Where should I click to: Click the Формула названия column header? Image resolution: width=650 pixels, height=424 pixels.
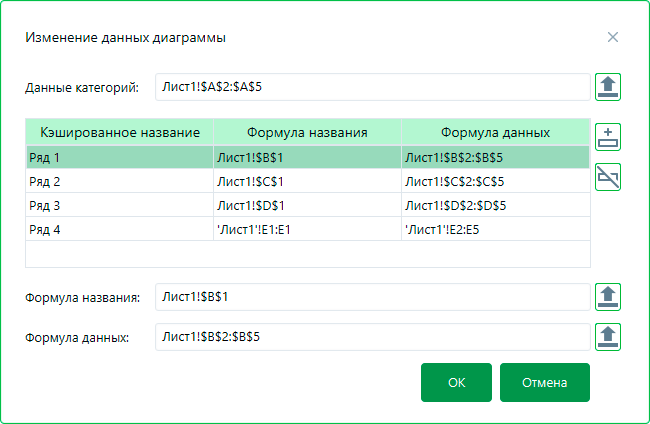(307, 132)
